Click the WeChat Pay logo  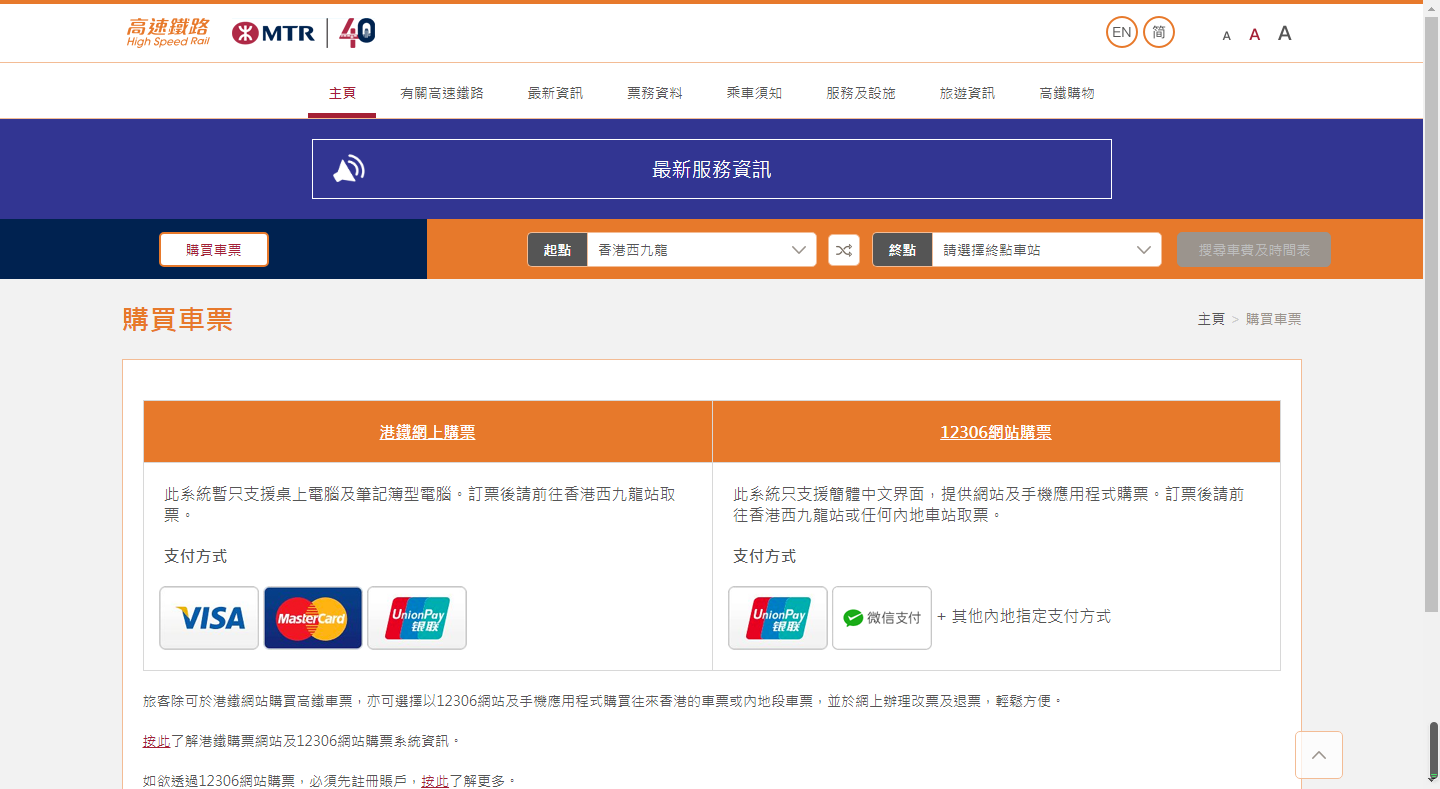(881, 618)
